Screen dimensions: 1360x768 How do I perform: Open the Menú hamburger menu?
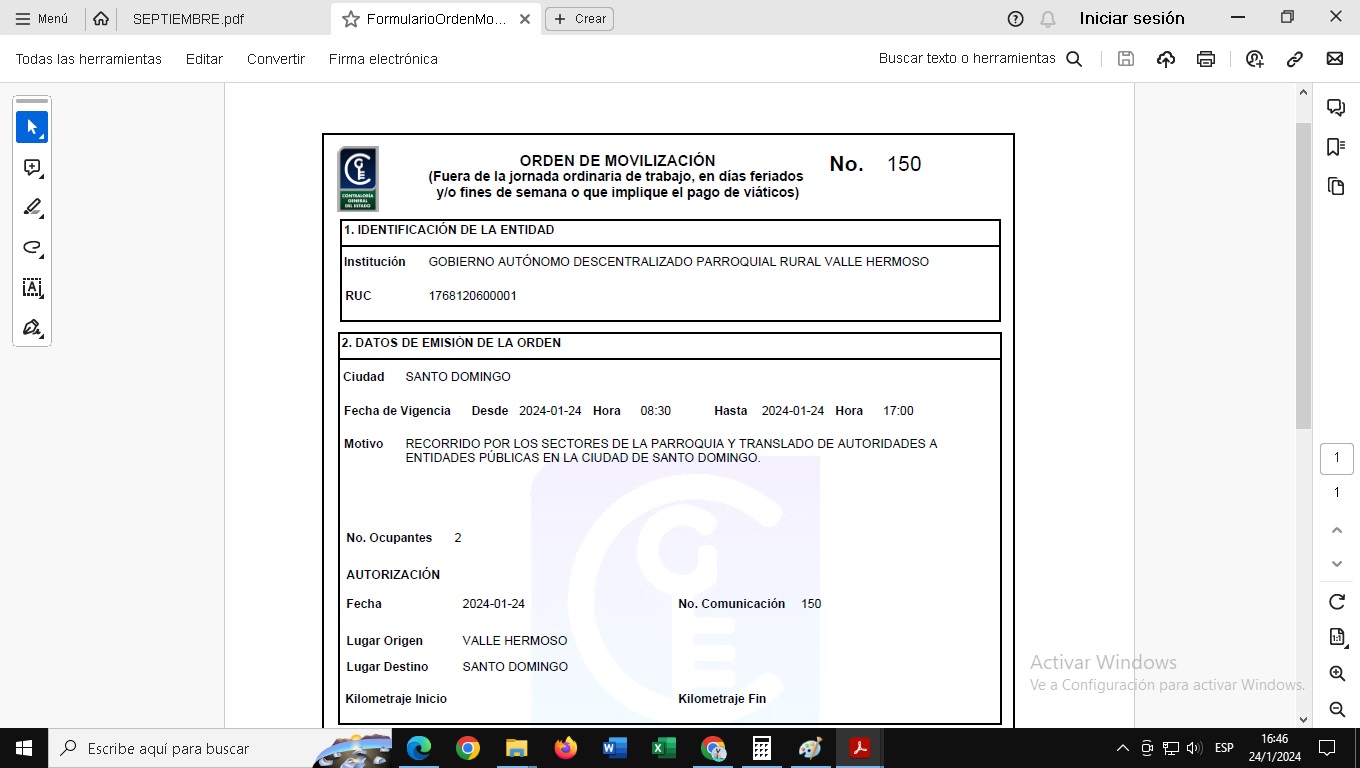point(42,19)
